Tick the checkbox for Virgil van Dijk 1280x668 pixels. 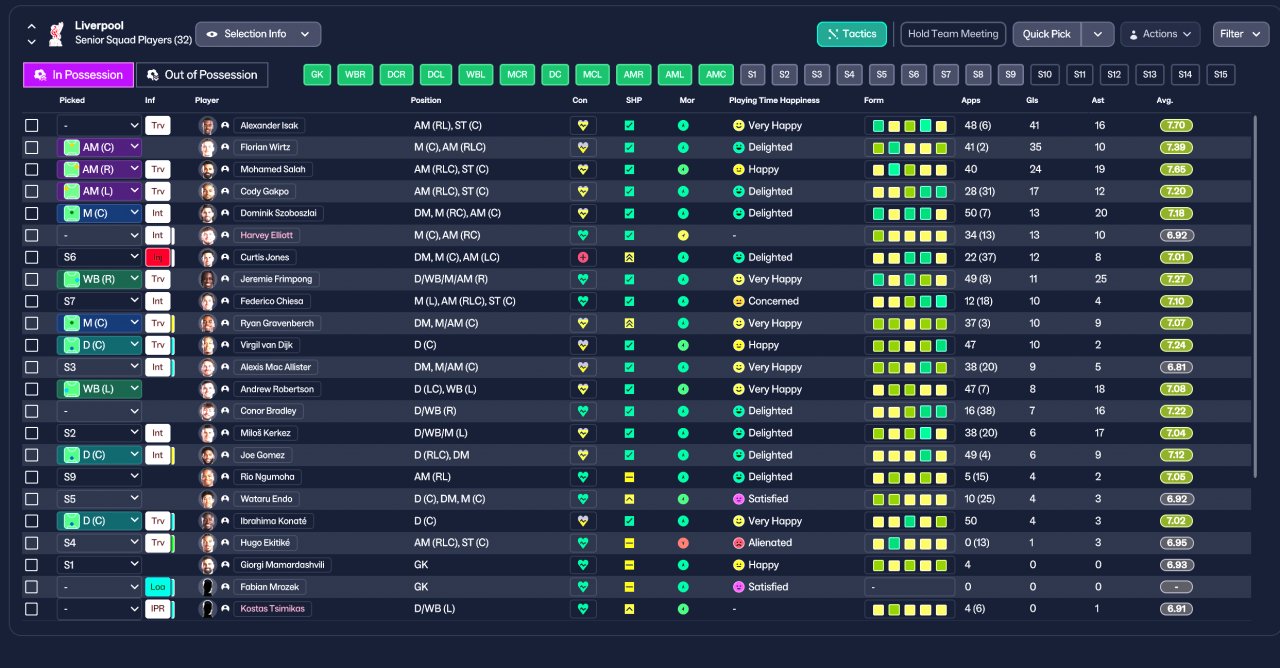click(x=32, y=345)
